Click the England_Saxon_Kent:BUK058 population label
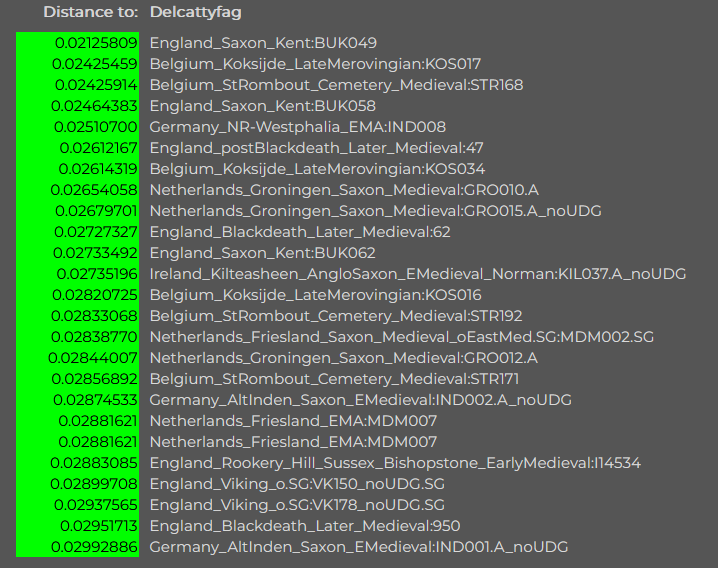This screenshot has height=568, width=718. (x=263, y=105)
